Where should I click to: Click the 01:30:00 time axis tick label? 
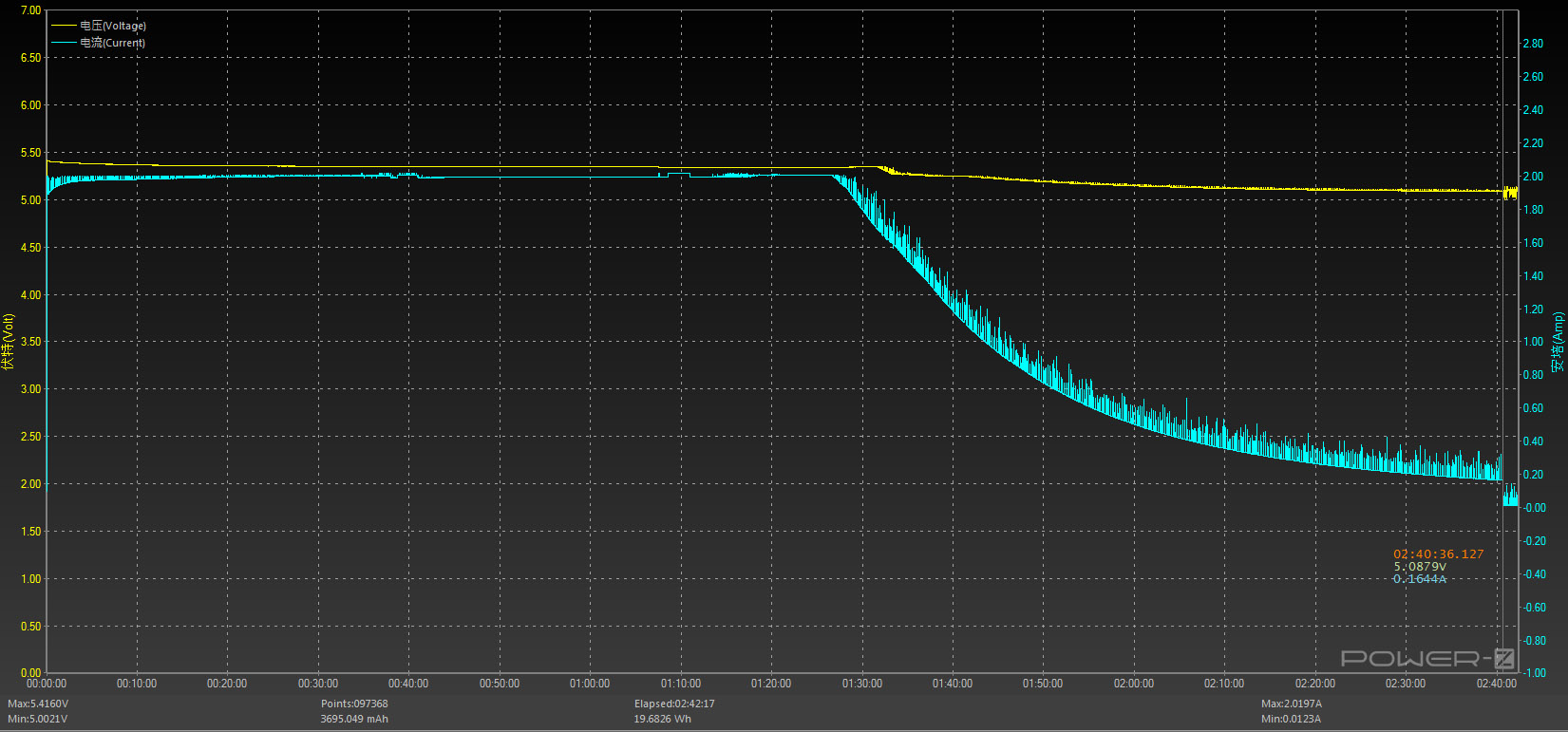click(x=861, y=684)
